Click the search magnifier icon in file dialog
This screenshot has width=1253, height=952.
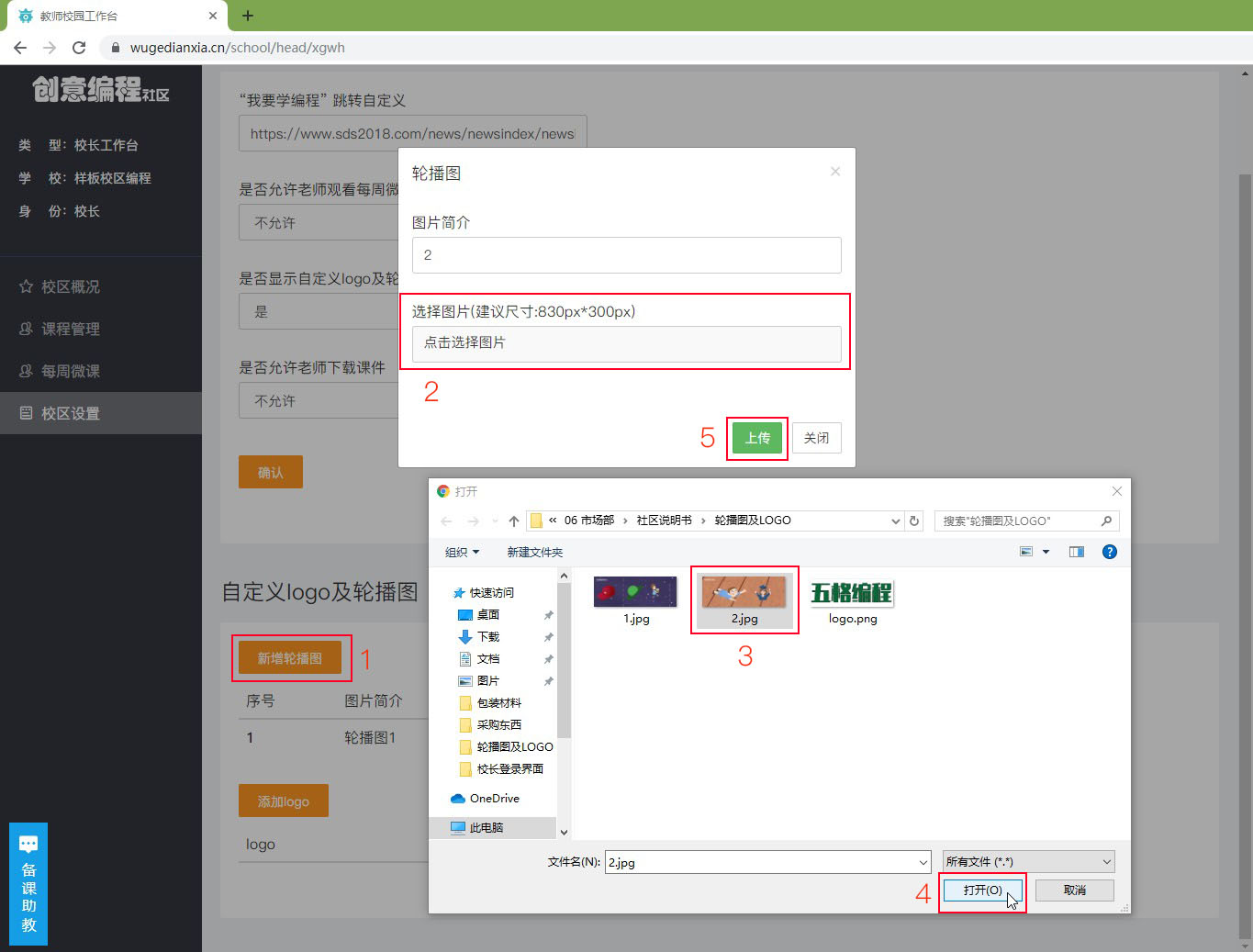pos(1106,521)
